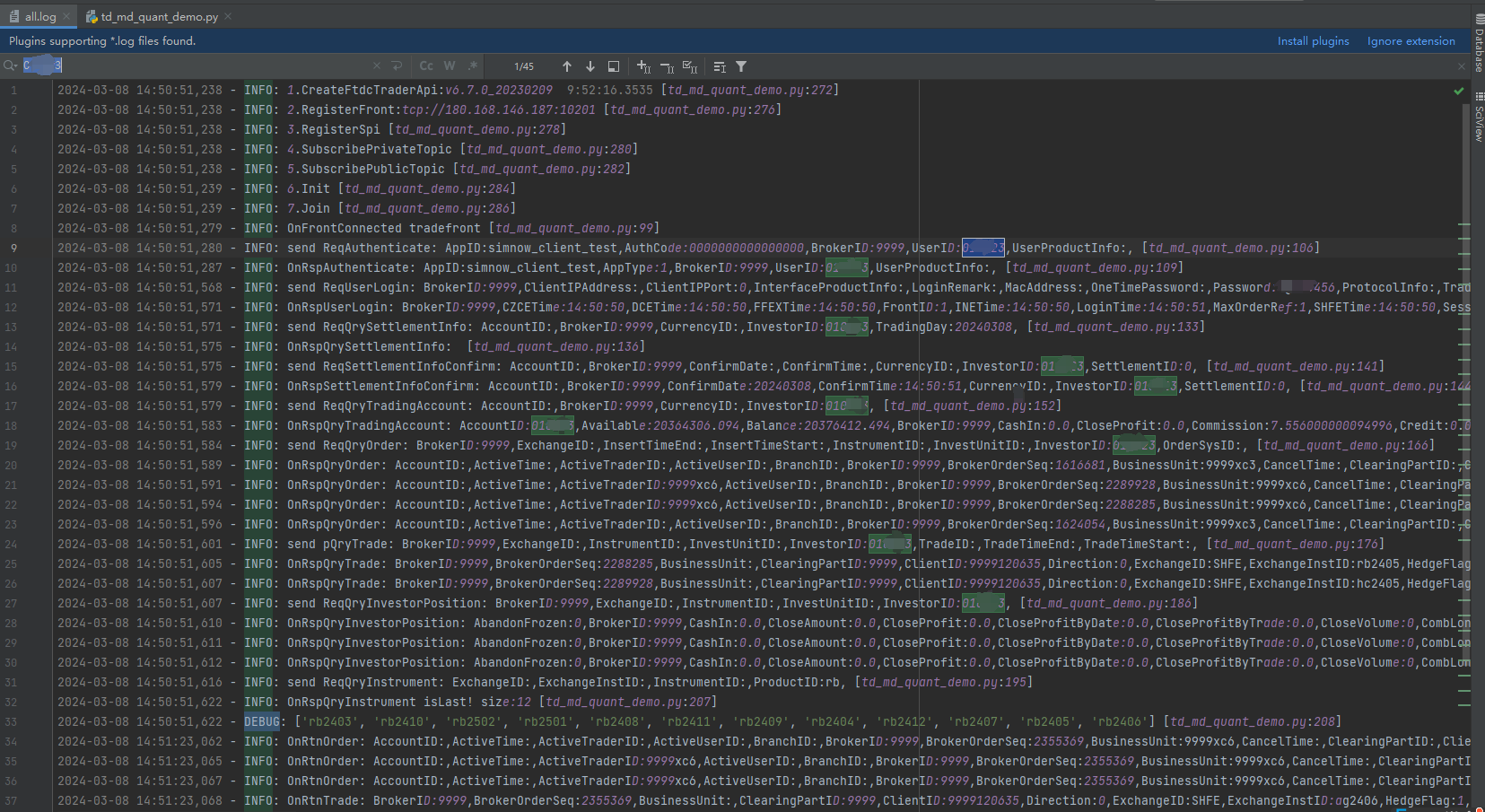Click 'send ReqSettlementInfoConfirm' log text

391,366
